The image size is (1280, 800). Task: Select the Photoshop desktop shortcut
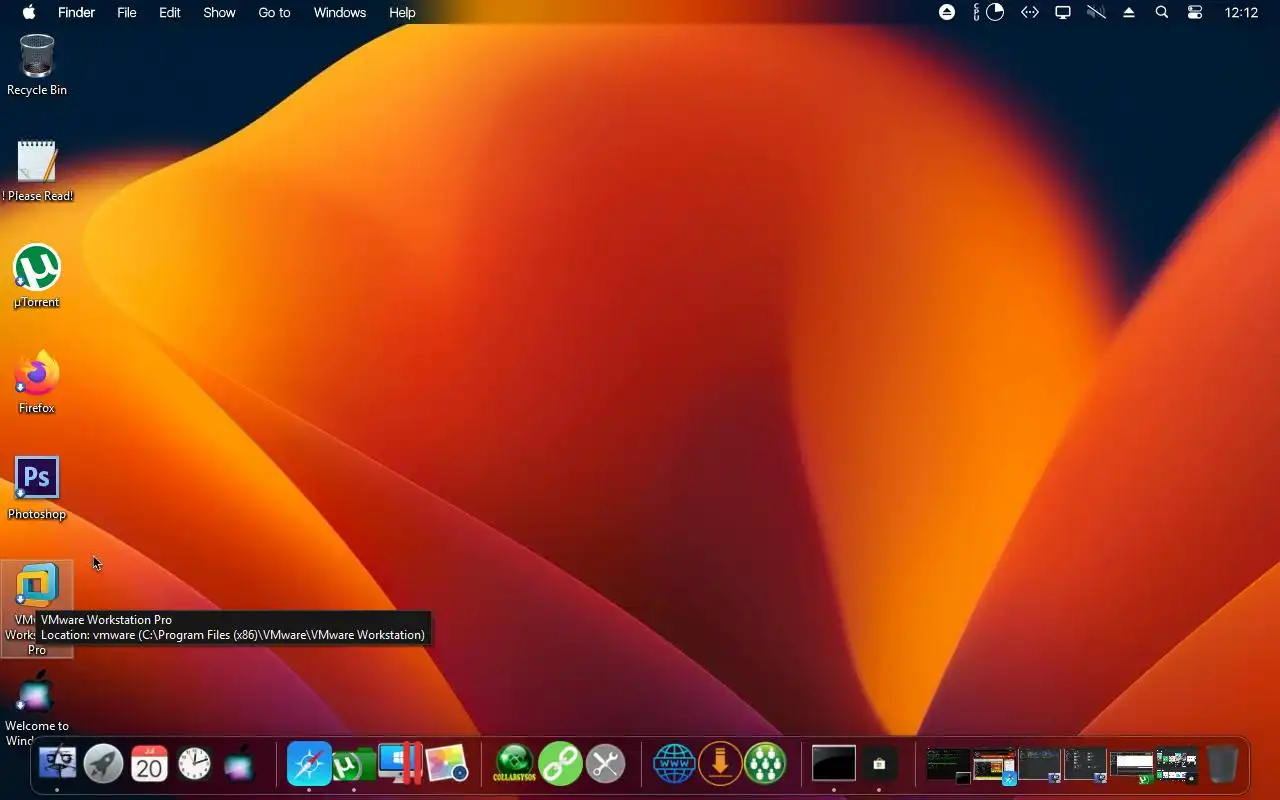(37, 489)
